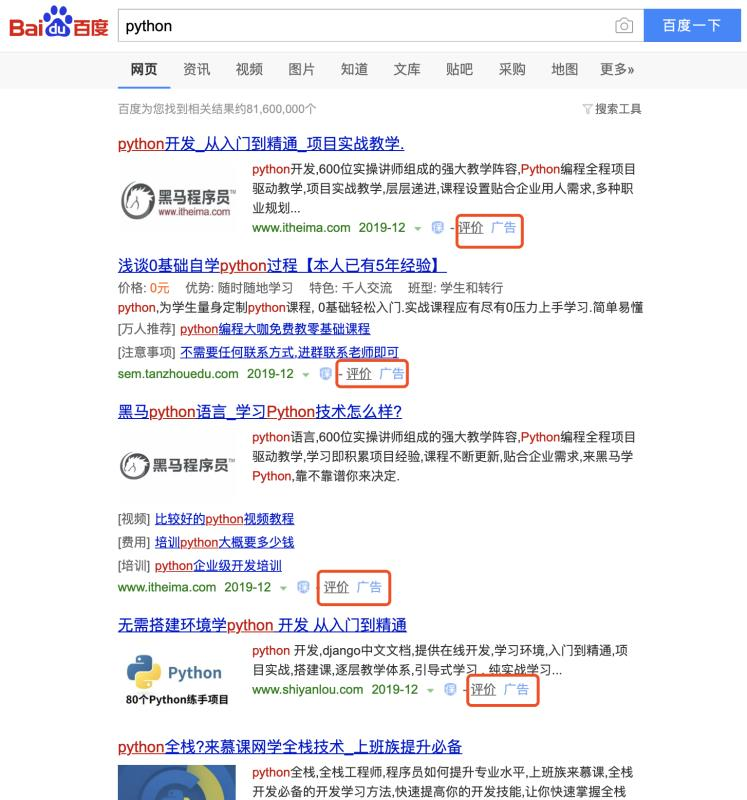Click 黑马程序员 logo in third result
This screenshot has width=747, height=800.
click(x=178, y=465)
